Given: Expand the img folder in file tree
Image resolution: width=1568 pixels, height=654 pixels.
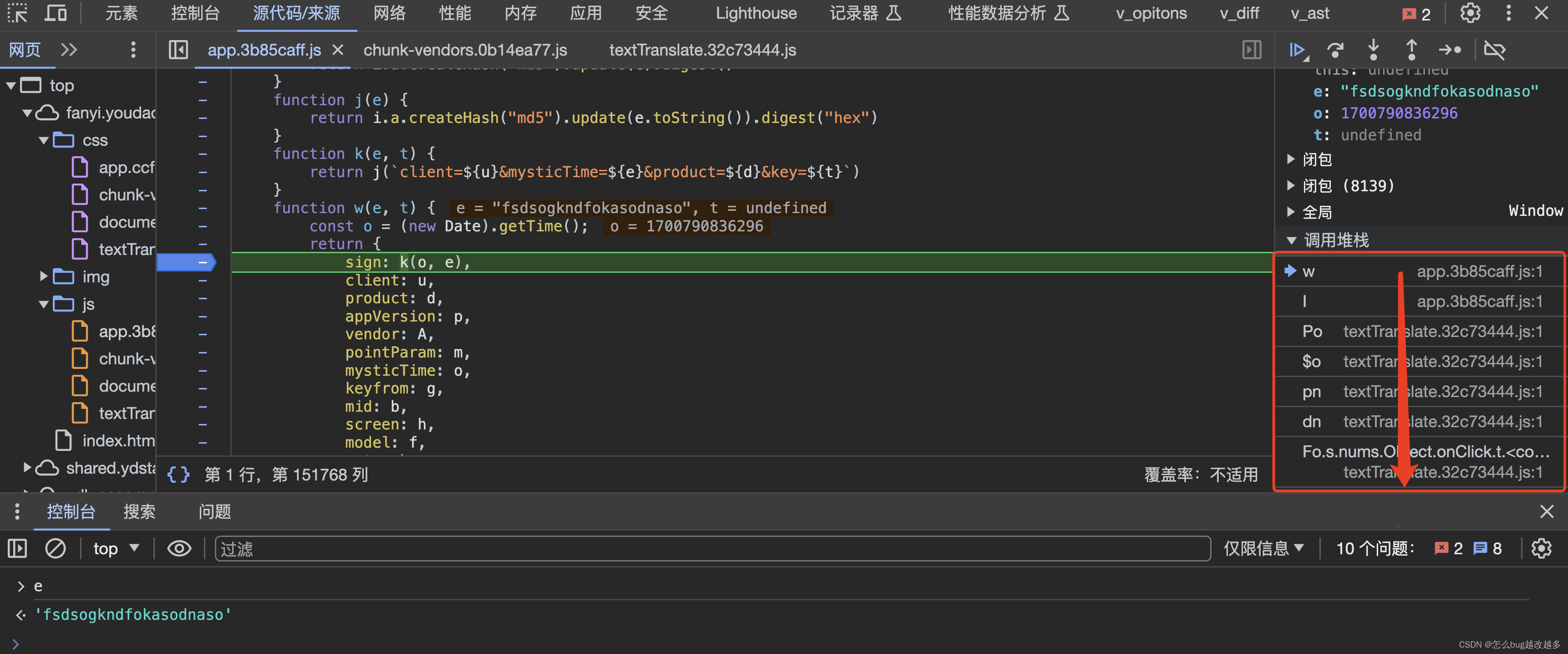Looking at the screenshot, I should coord(44,277).
